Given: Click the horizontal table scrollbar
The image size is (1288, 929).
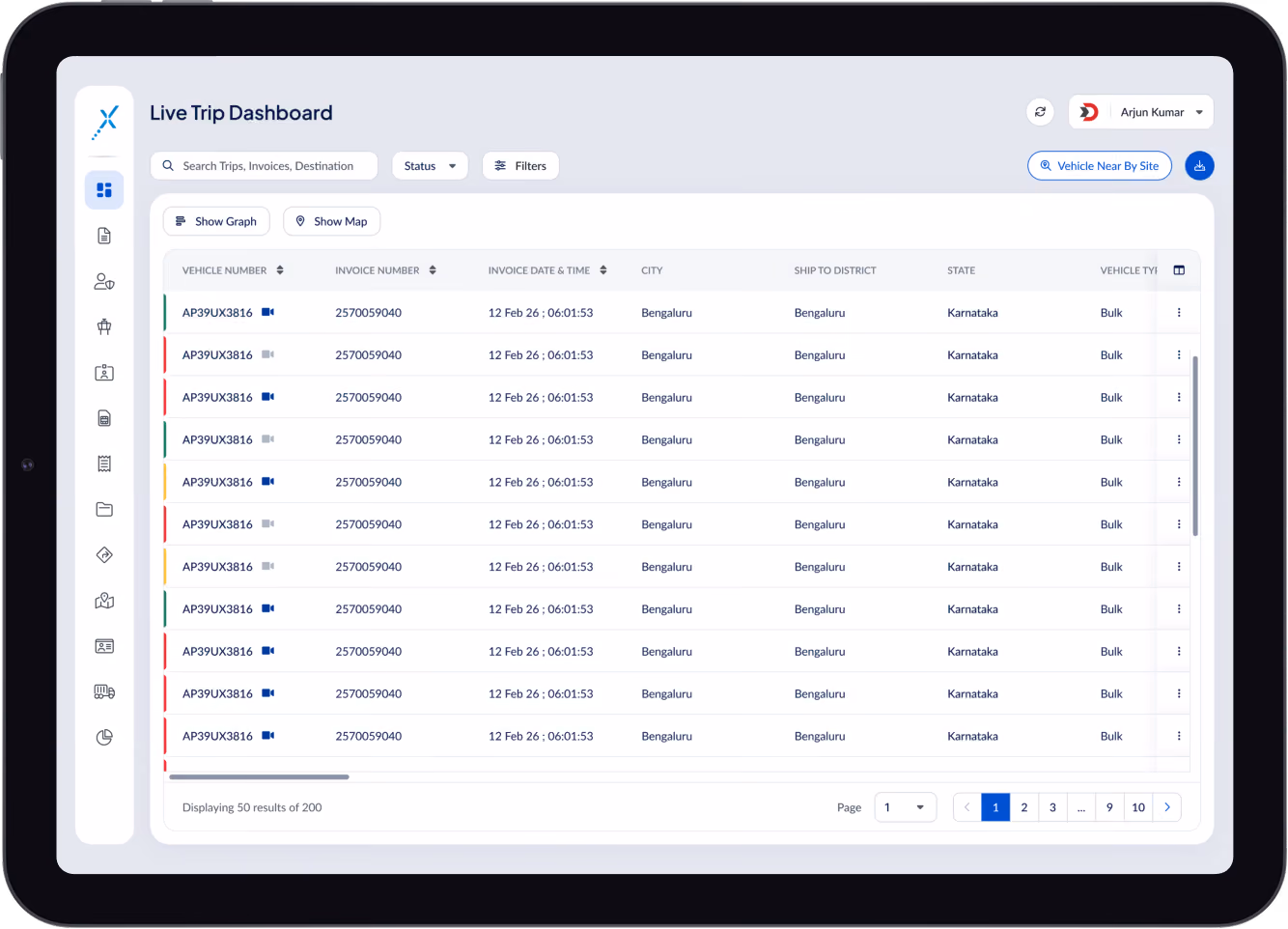Looking at the screenshot, I should pyautogui.click(x=259, y=776).
